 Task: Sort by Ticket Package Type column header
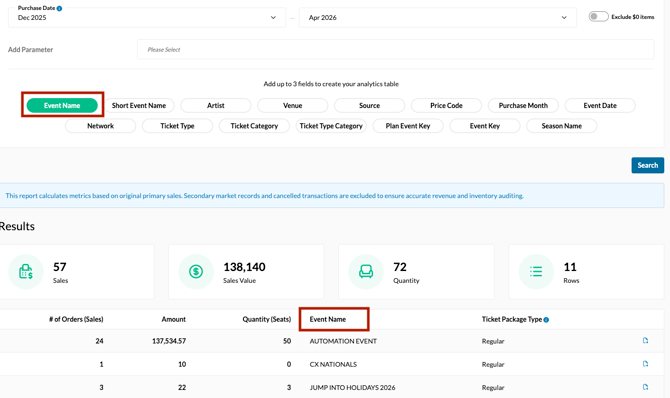coord(512,319)
